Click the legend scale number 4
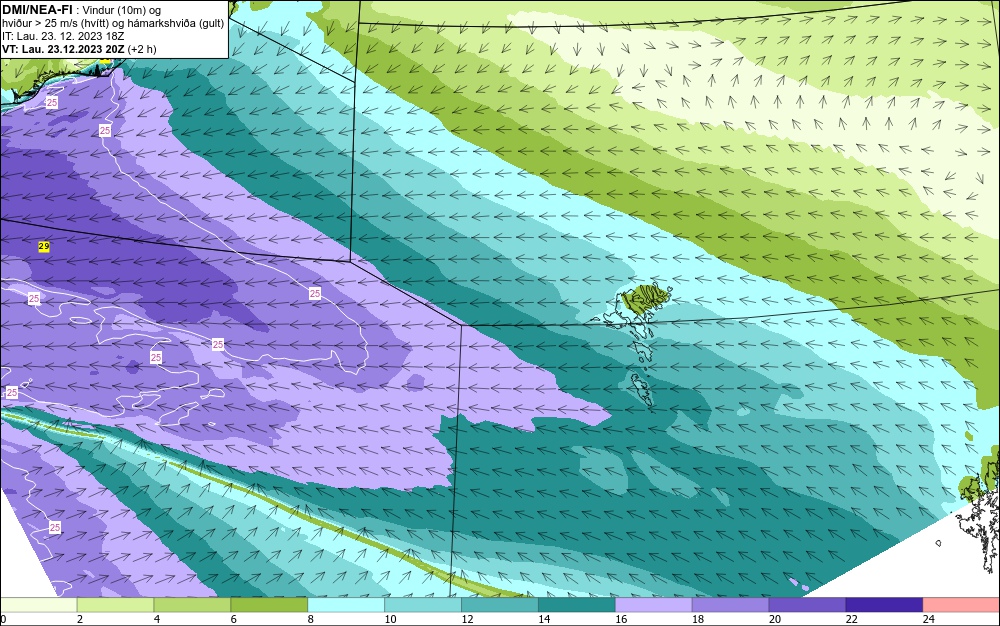The height and width of the screenshot is (626, 1000). (x=157, y=619)
